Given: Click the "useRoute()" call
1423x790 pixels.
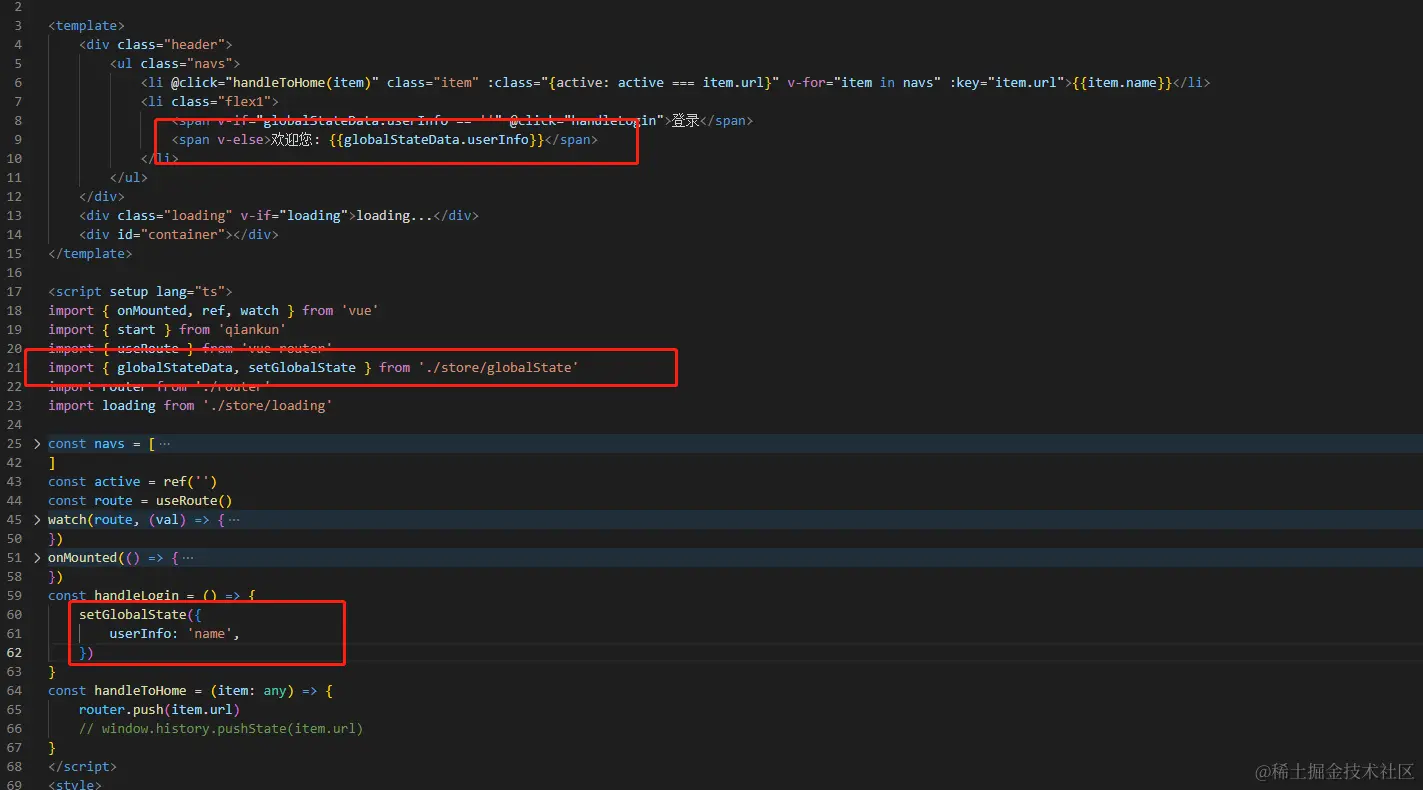Looking at the screenshot, I should click(x=194, y=500).
